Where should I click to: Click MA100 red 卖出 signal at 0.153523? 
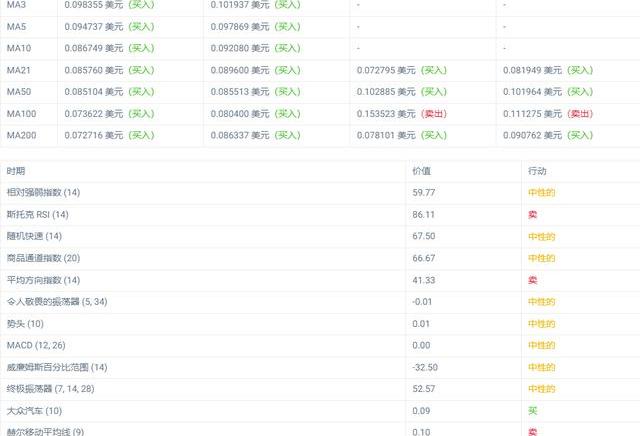click(433, 114)
